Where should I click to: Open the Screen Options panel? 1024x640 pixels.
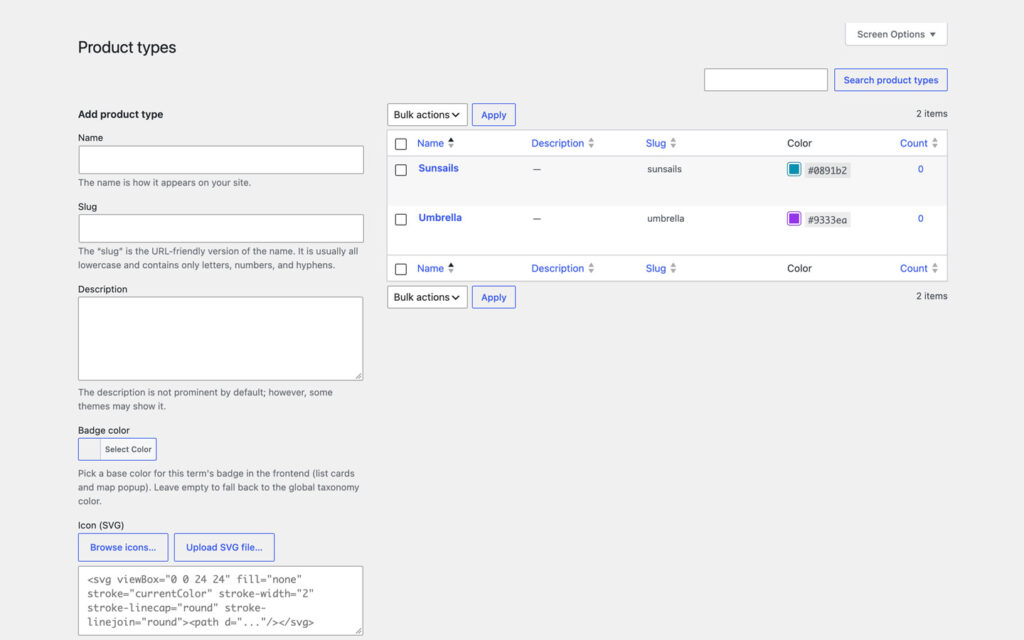pyautogui.click(x=896, y=34)
